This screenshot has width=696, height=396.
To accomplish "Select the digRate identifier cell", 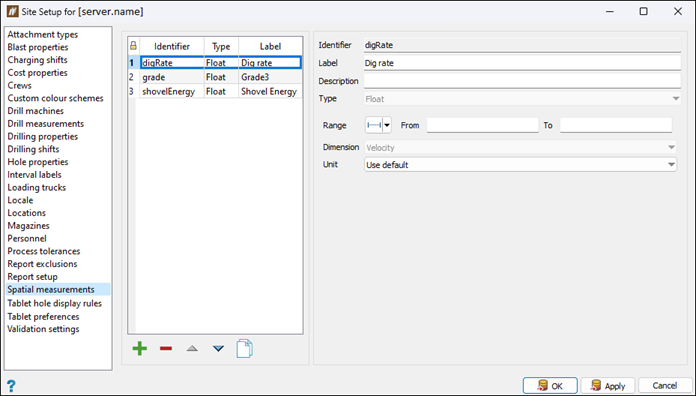I will pyautogui.click(x=172, y=63).
